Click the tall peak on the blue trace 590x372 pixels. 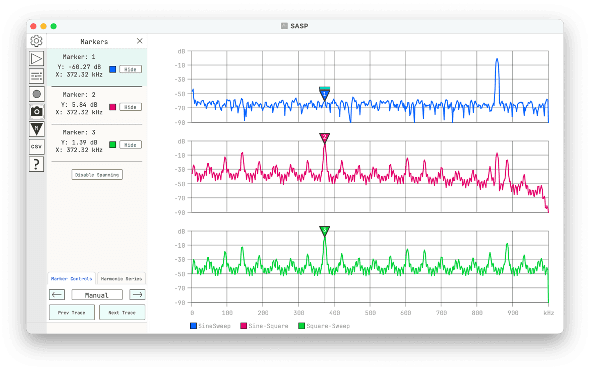tap(497, 61)
